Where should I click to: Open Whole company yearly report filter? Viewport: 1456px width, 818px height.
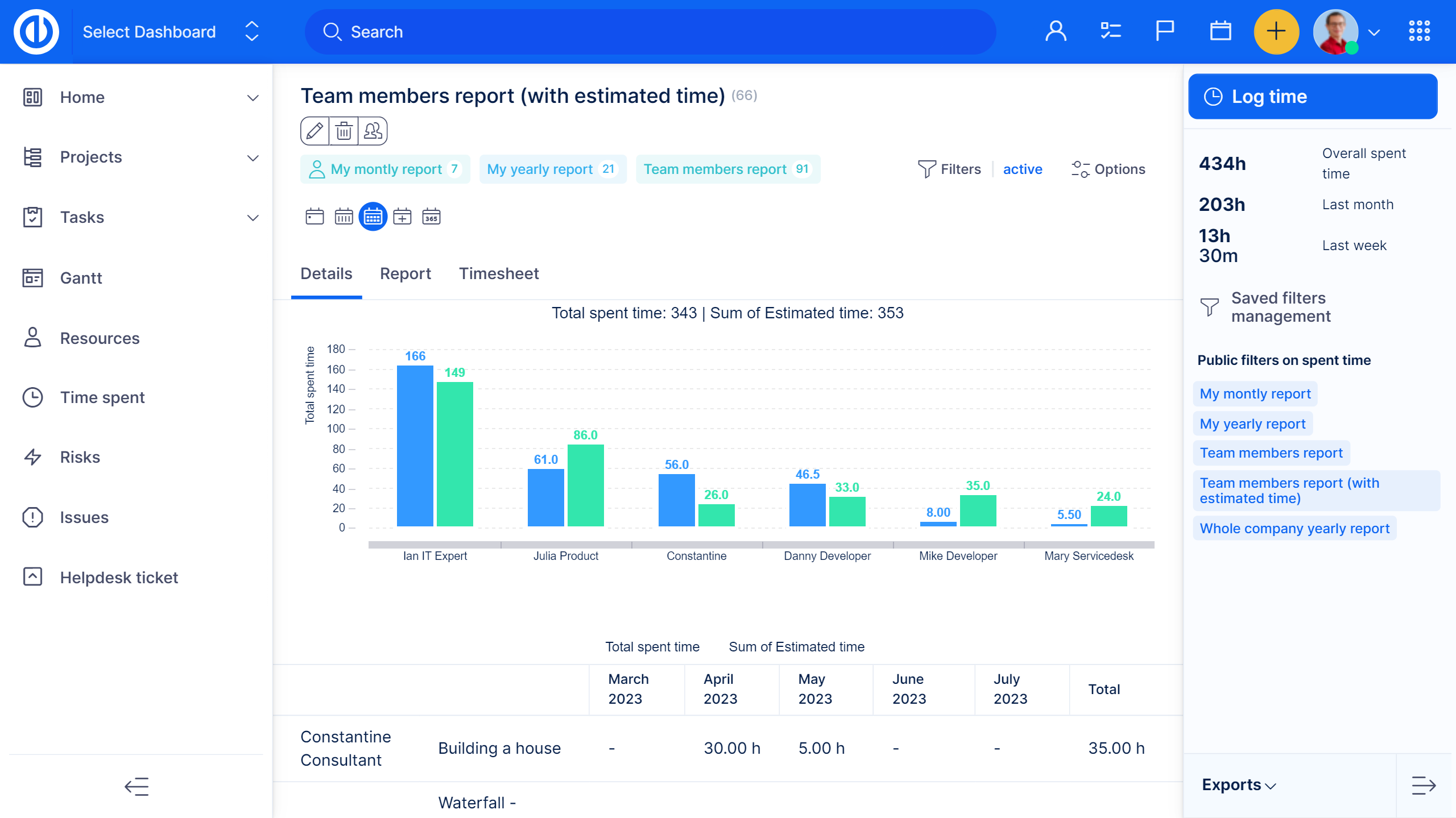tap(1294, 529)
